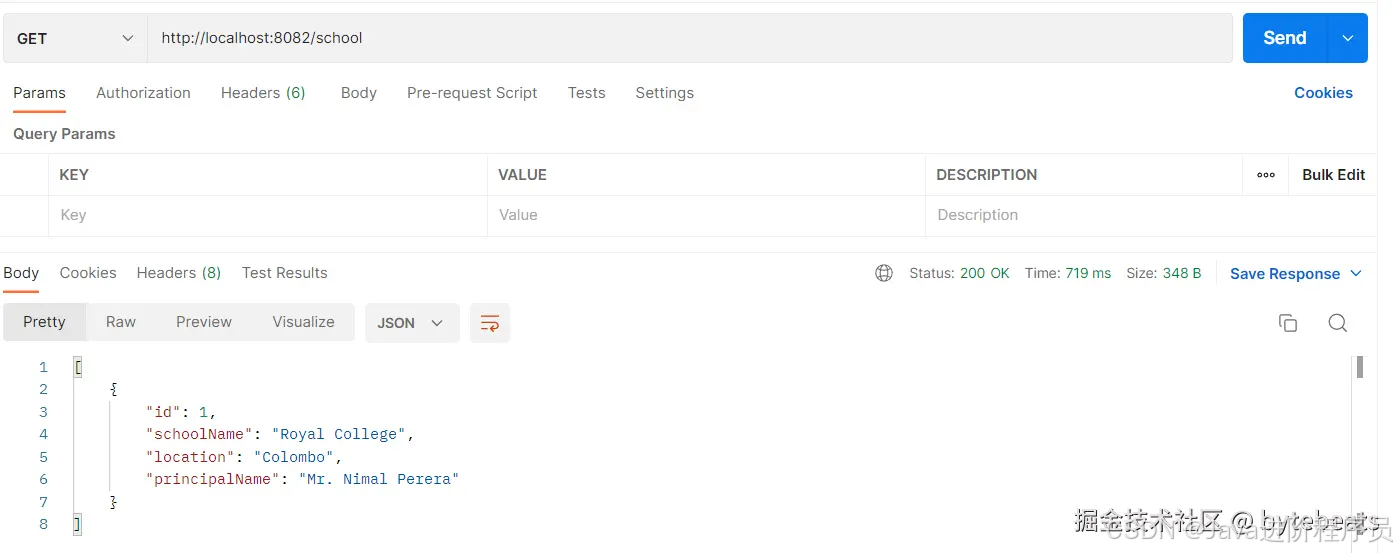Expand the Send button arrow options
1397x553 pixels.
coord(1347,38)
